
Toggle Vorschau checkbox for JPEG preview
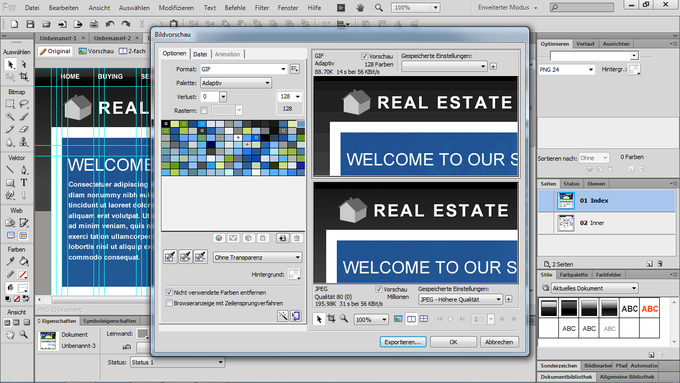click(379, 289)
